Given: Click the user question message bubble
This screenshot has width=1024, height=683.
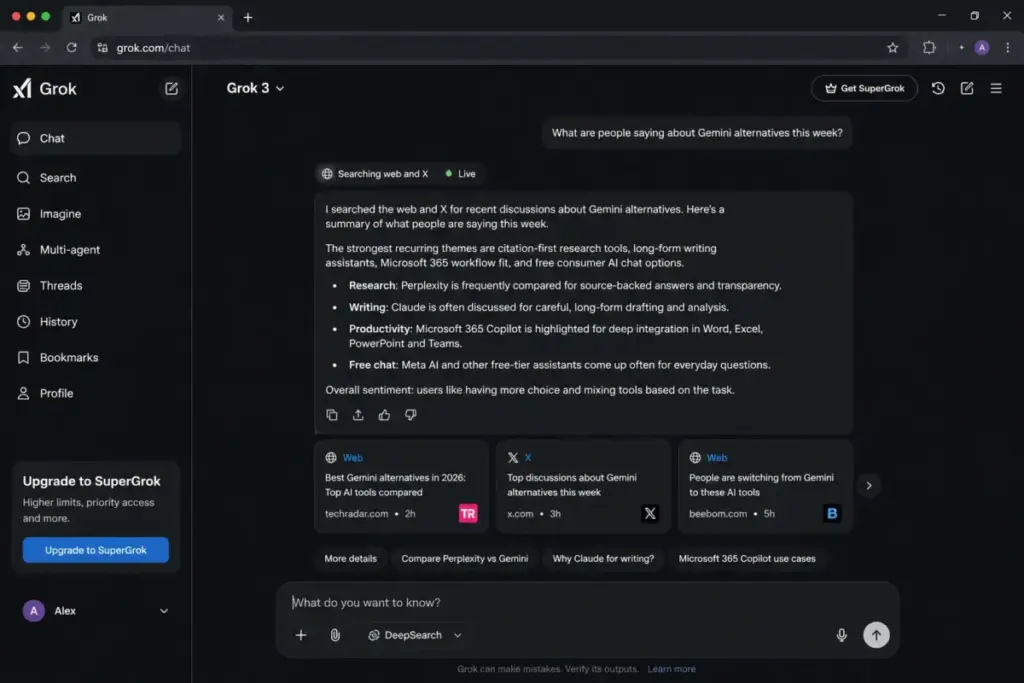Looking at the screenshot, I should pos(697,133).
